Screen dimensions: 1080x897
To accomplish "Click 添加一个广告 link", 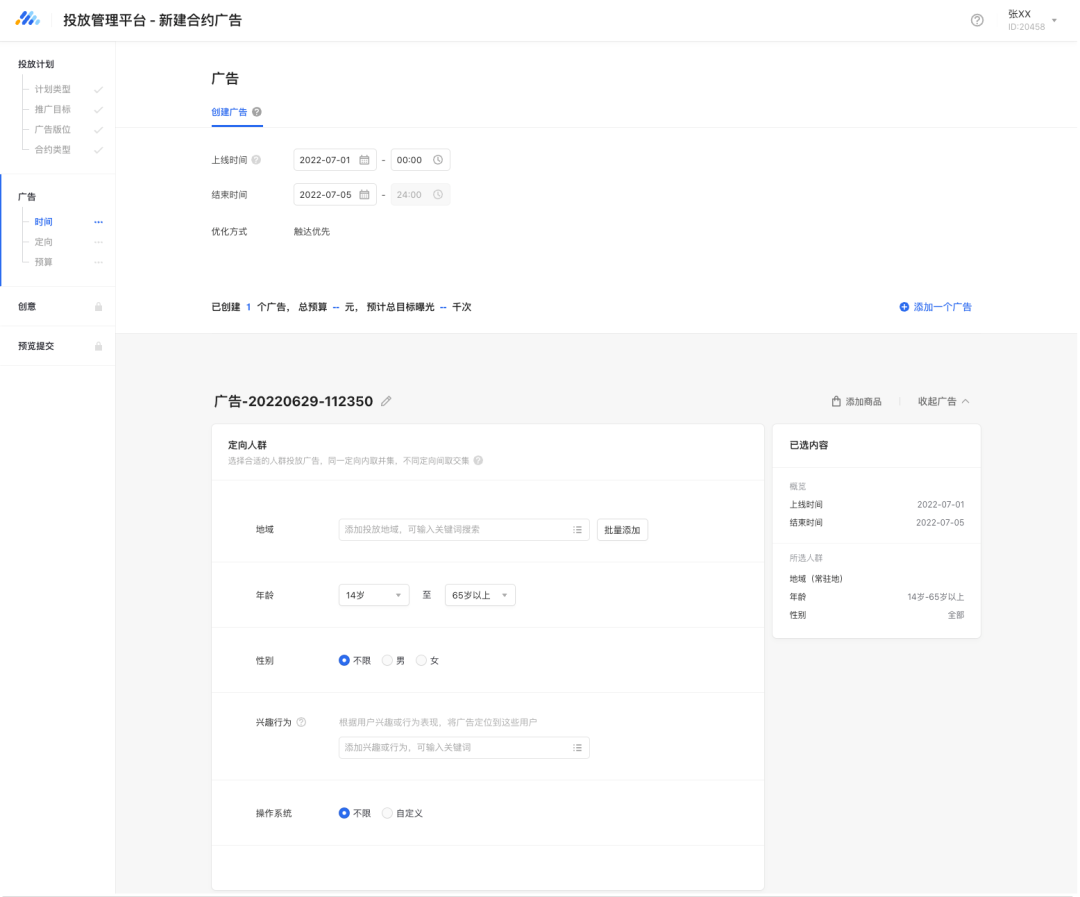I will tap(935, 307).
